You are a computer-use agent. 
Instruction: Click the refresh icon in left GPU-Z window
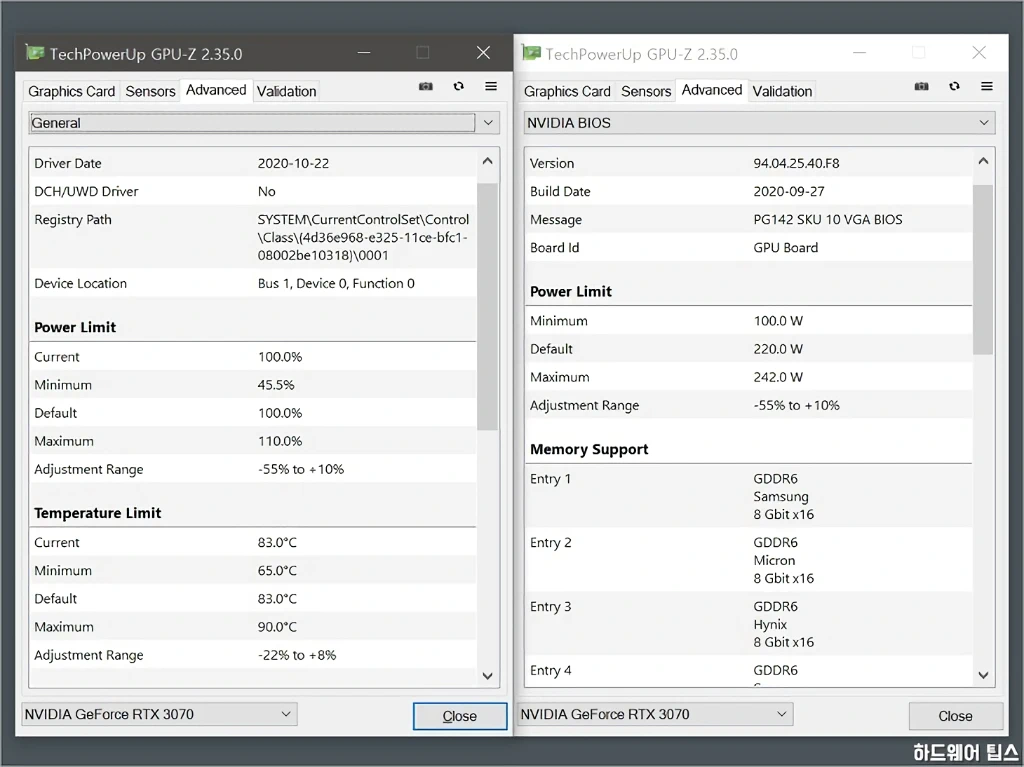pyautogui.click(x=458, y=86)
